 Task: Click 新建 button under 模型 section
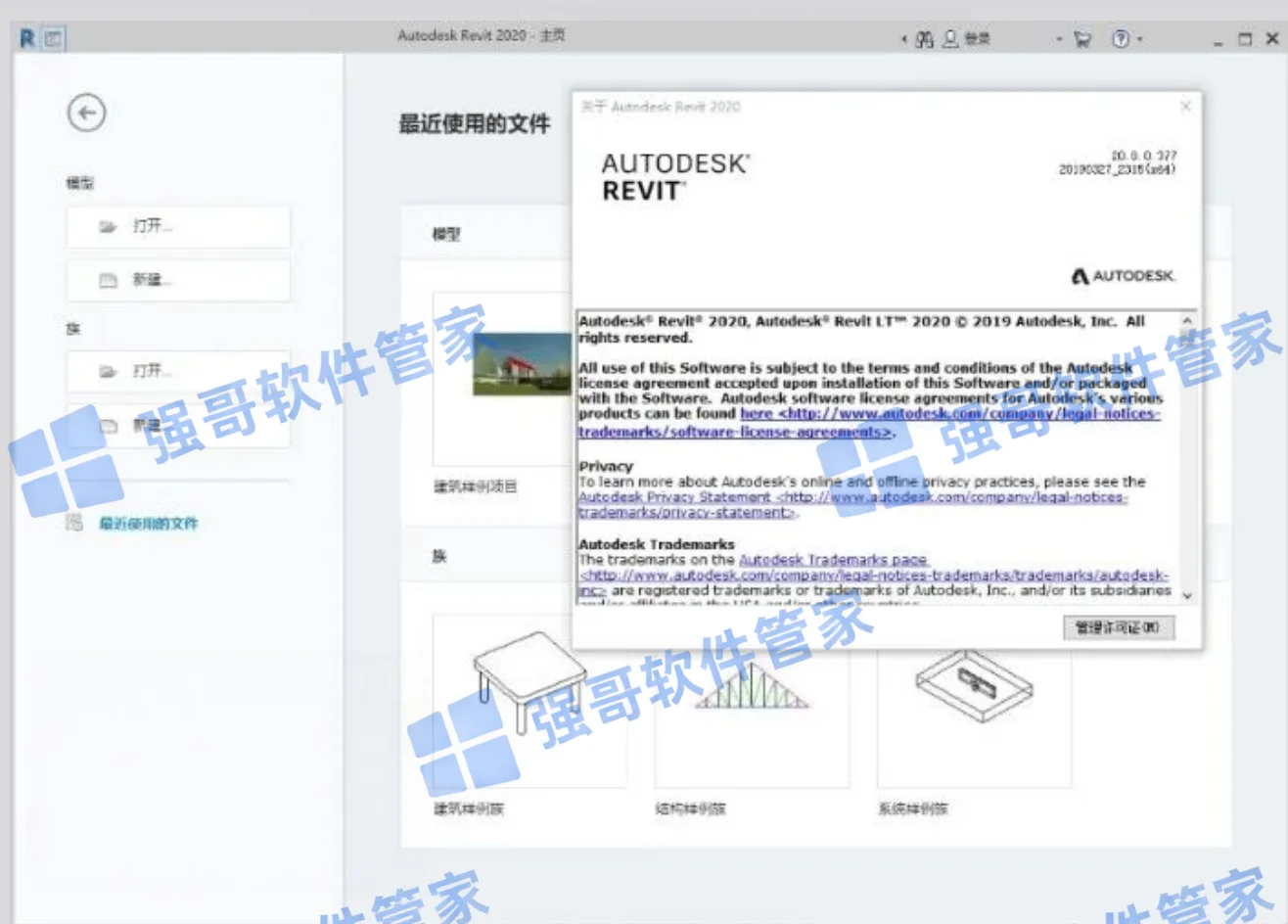click(x=178, y=280)
